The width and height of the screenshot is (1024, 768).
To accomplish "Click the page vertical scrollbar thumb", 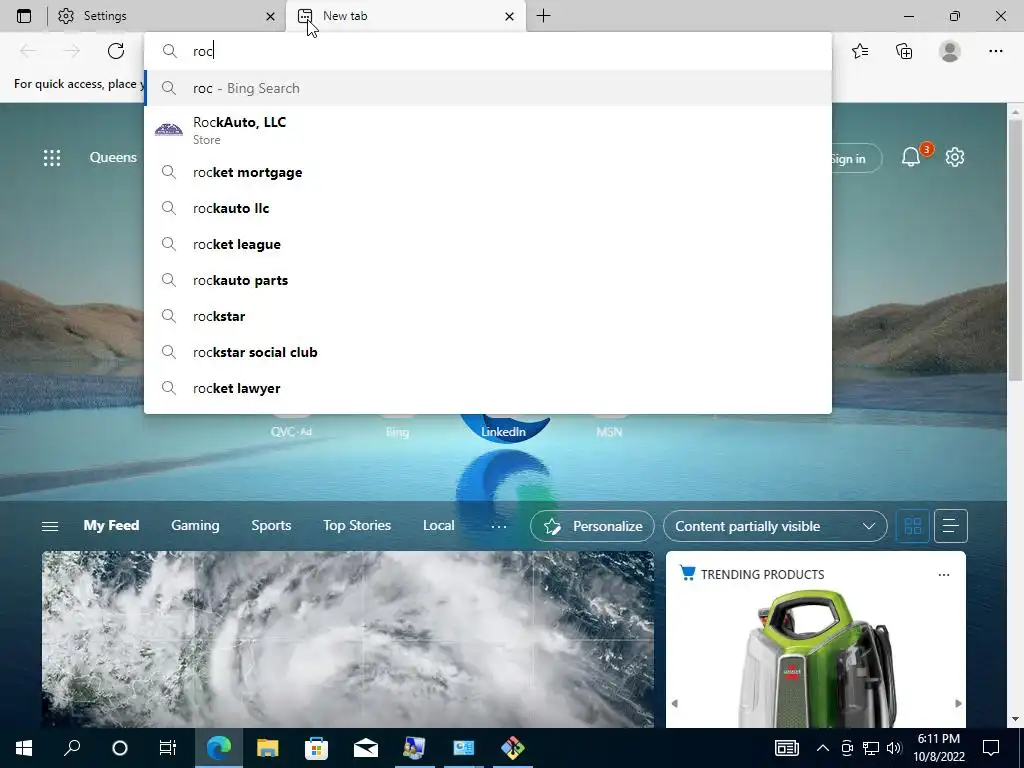I will pyautogui.click(x=1015, y=249).
